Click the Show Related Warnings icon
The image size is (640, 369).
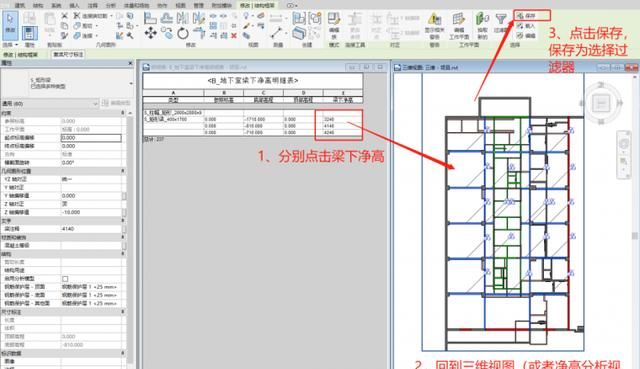(x=434, y=19)
